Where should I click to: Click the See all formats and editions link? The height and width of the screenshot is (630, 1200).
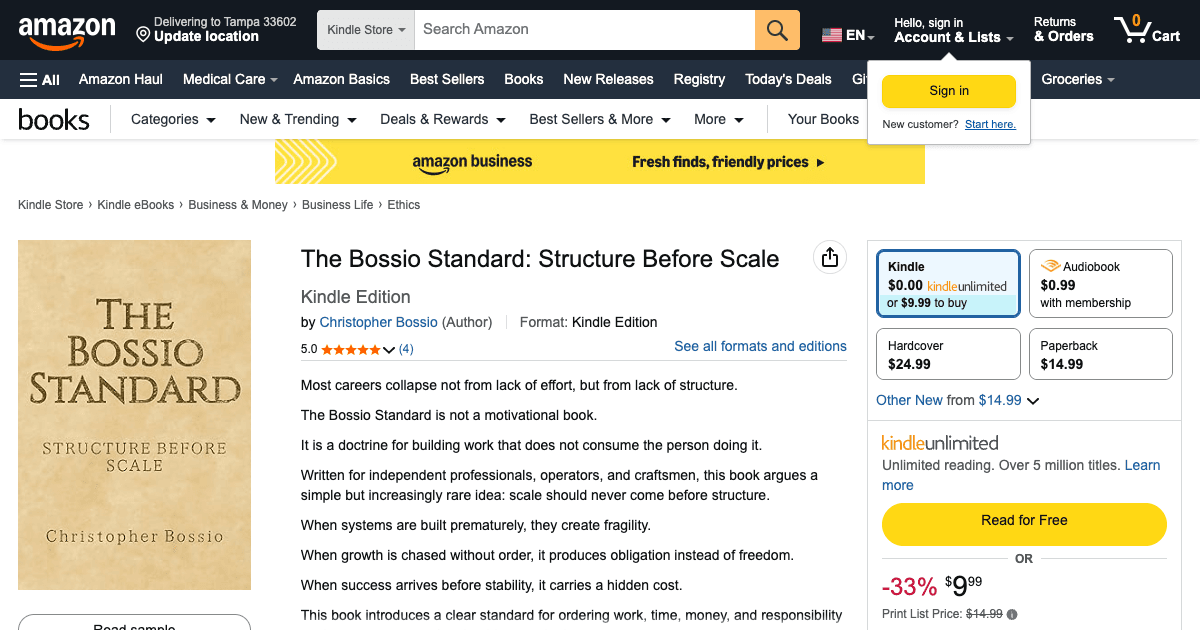760,346
